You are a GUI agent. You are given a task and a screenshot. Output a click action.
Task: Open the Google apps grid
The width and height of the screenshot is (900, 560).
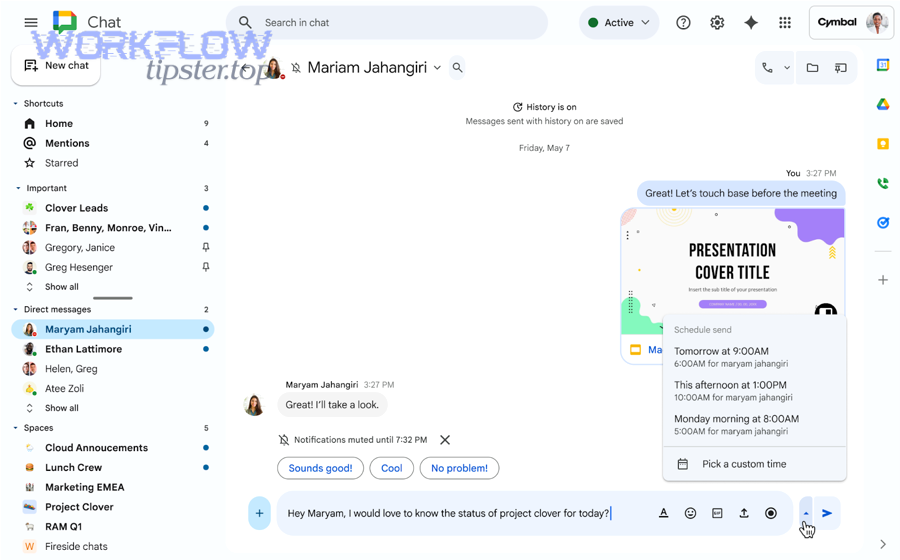tap(785, 22)
